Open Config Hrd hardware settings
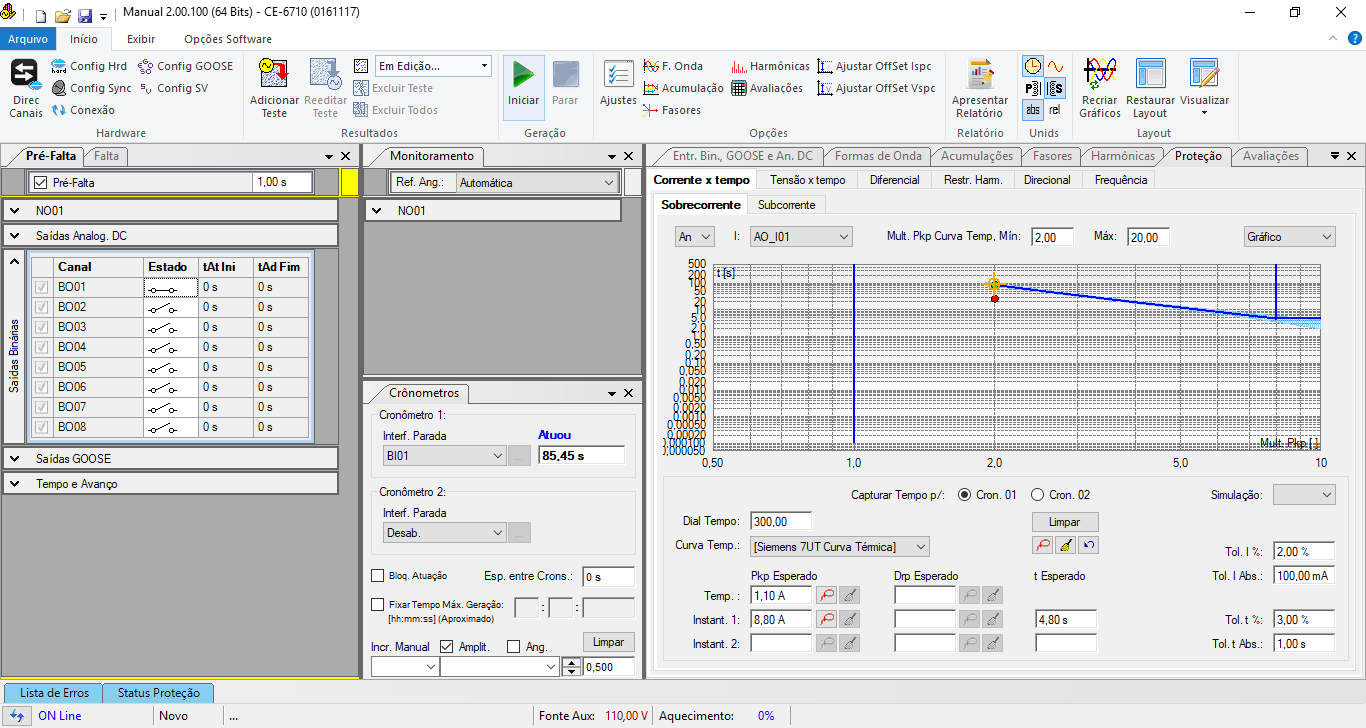The image size is (1366, 728). click(x=88, y=66)
